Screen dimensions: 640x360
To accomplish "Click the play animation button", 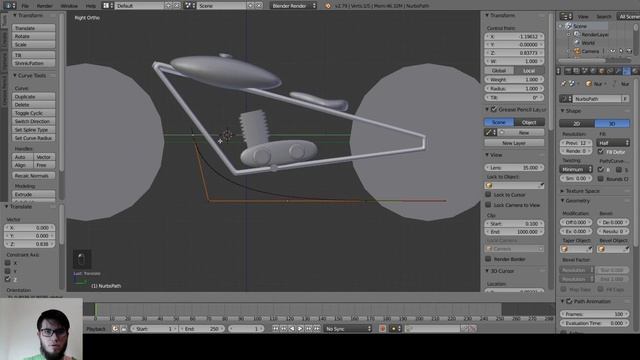I will 300,329.
